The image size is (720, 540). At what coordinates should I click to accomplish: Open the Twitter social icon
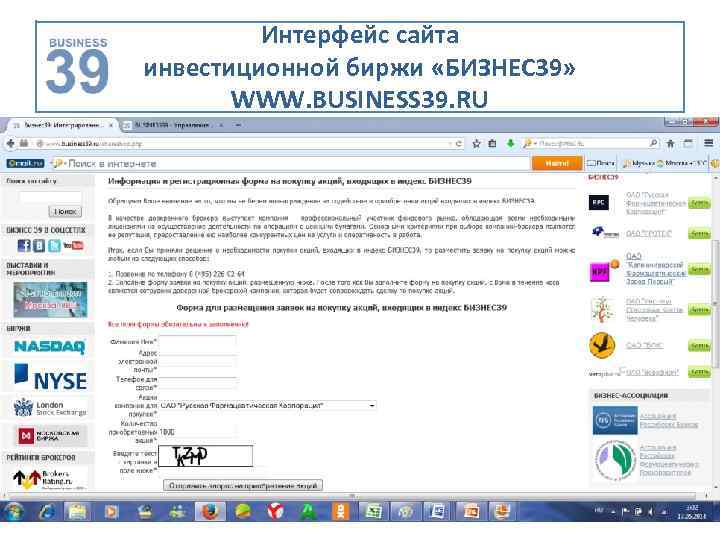click(x=54, y=246)
